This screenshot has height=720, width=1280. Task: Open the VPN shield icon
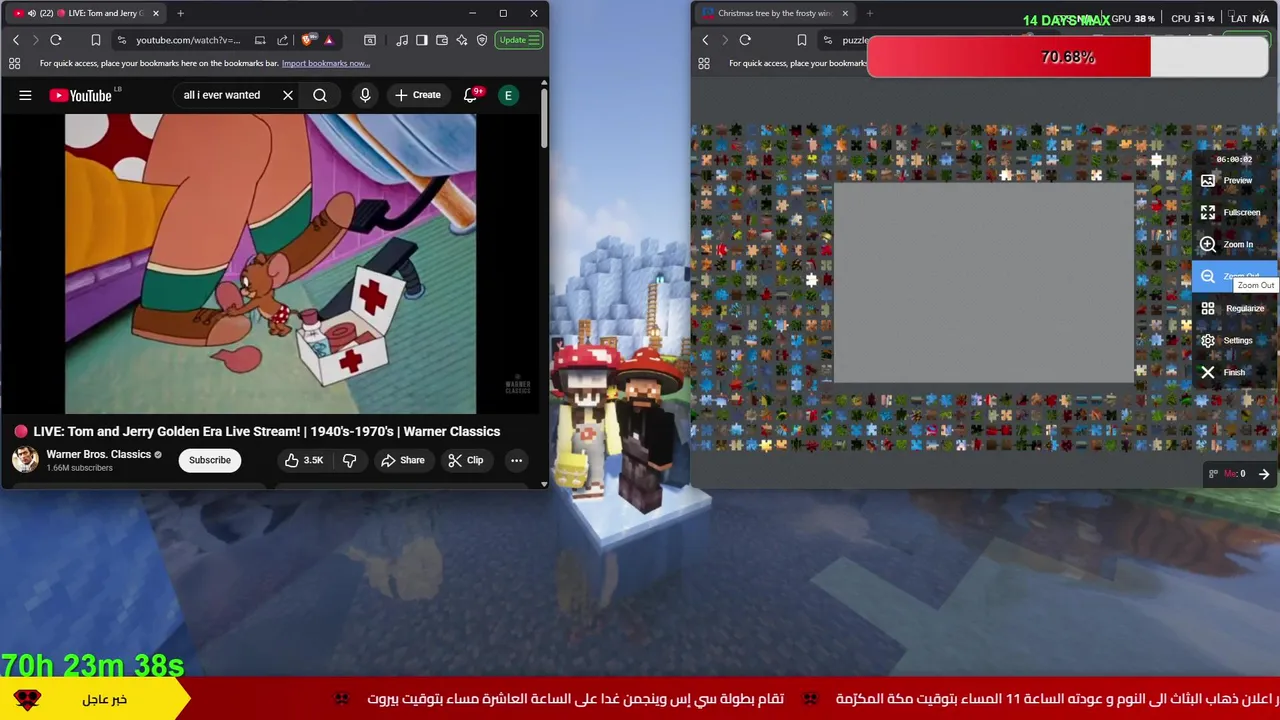(x=482, y=40)
